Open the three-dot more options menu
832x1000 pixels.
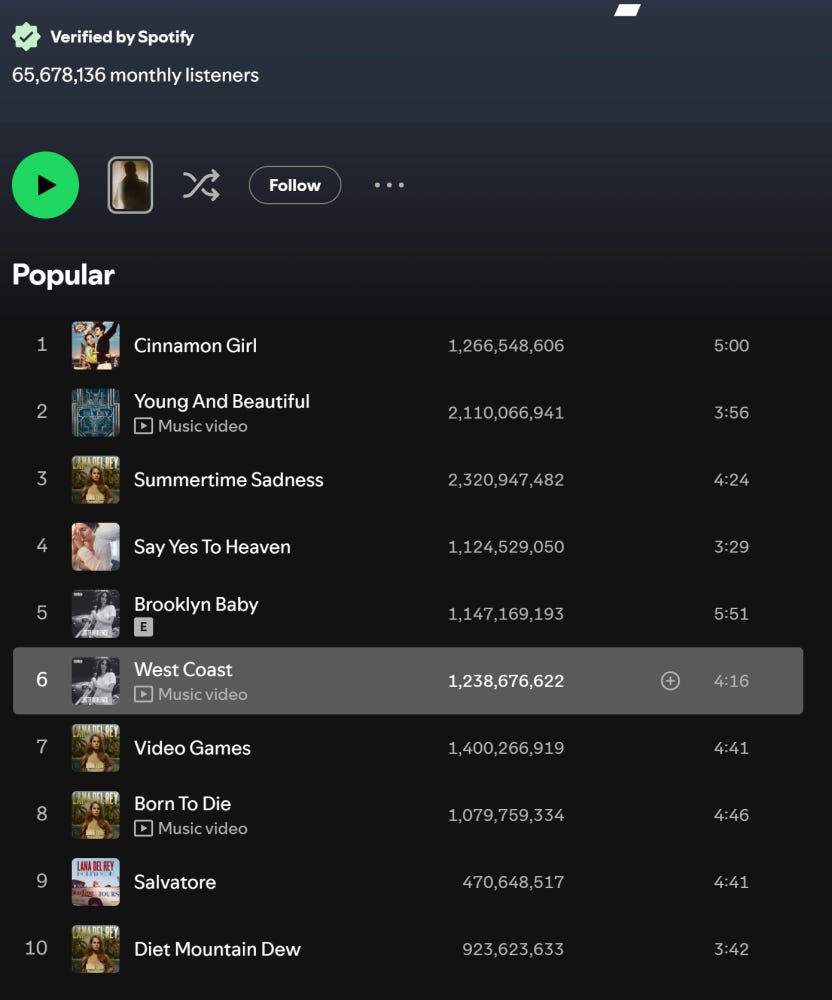click(x=389, y=185)
